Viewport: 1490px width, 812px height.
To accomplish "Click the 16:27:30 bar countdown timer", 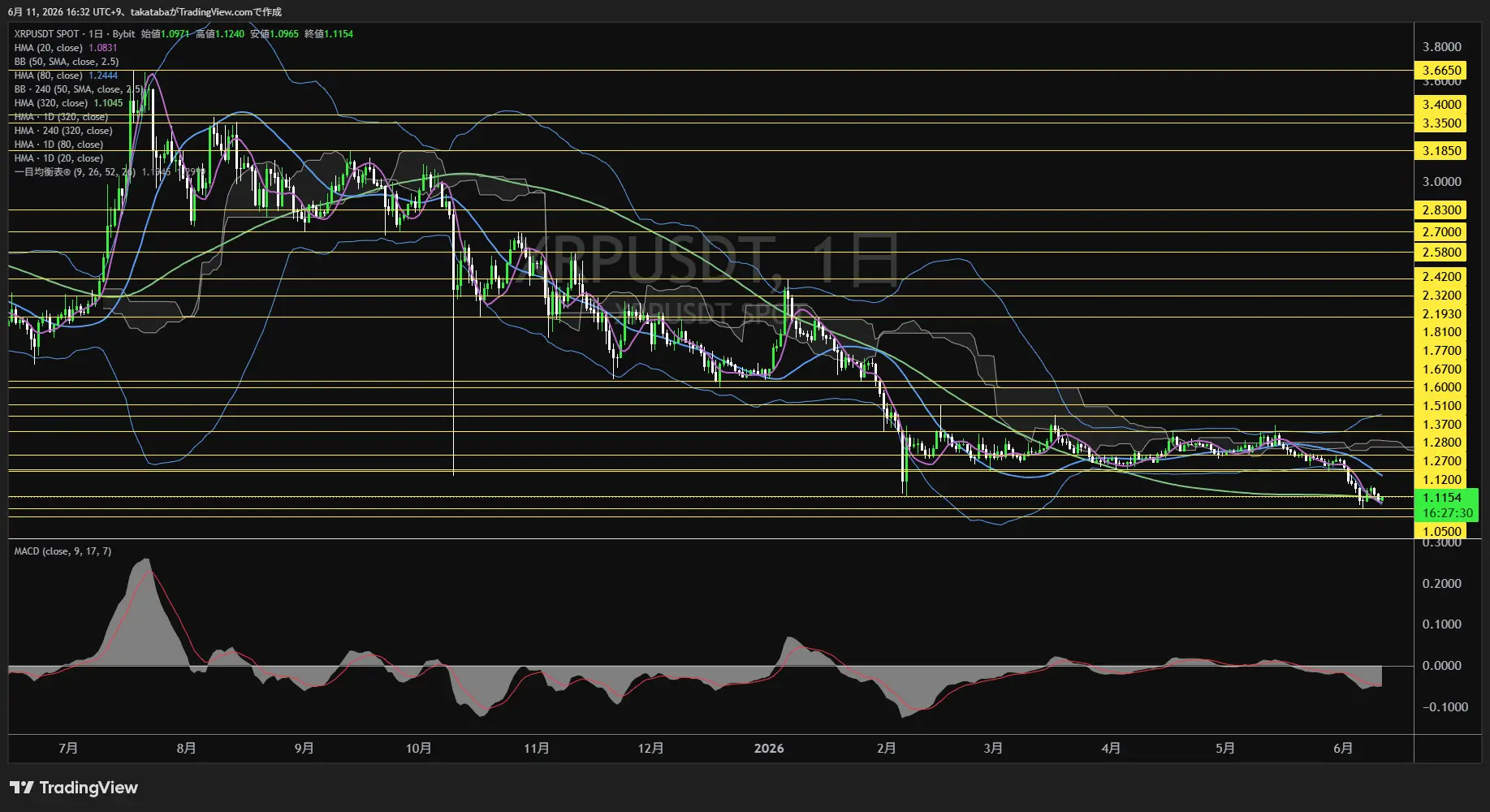I will coord(1446,513).
